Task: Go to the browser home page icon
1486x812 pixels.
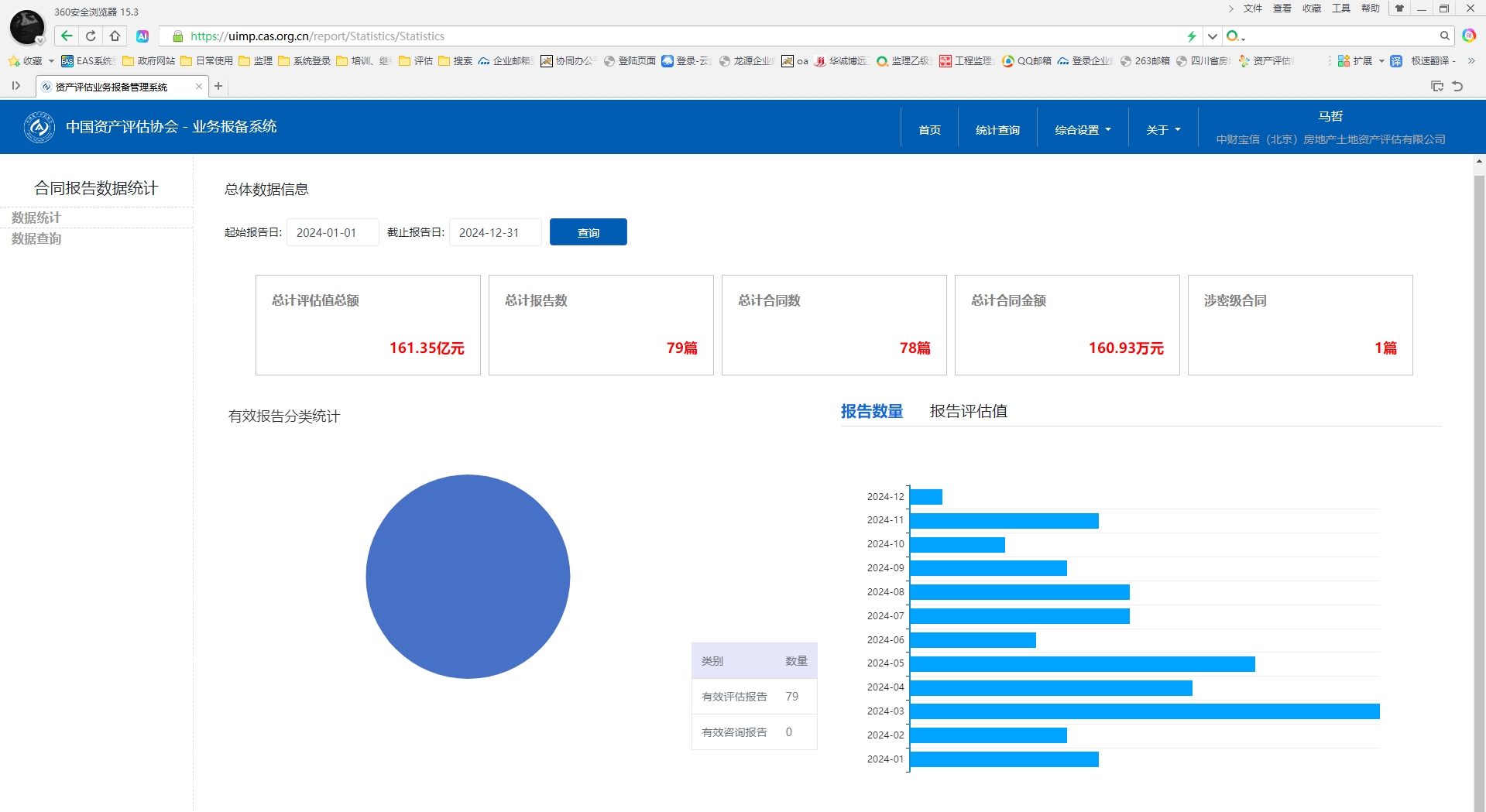Action: [115, 36]
